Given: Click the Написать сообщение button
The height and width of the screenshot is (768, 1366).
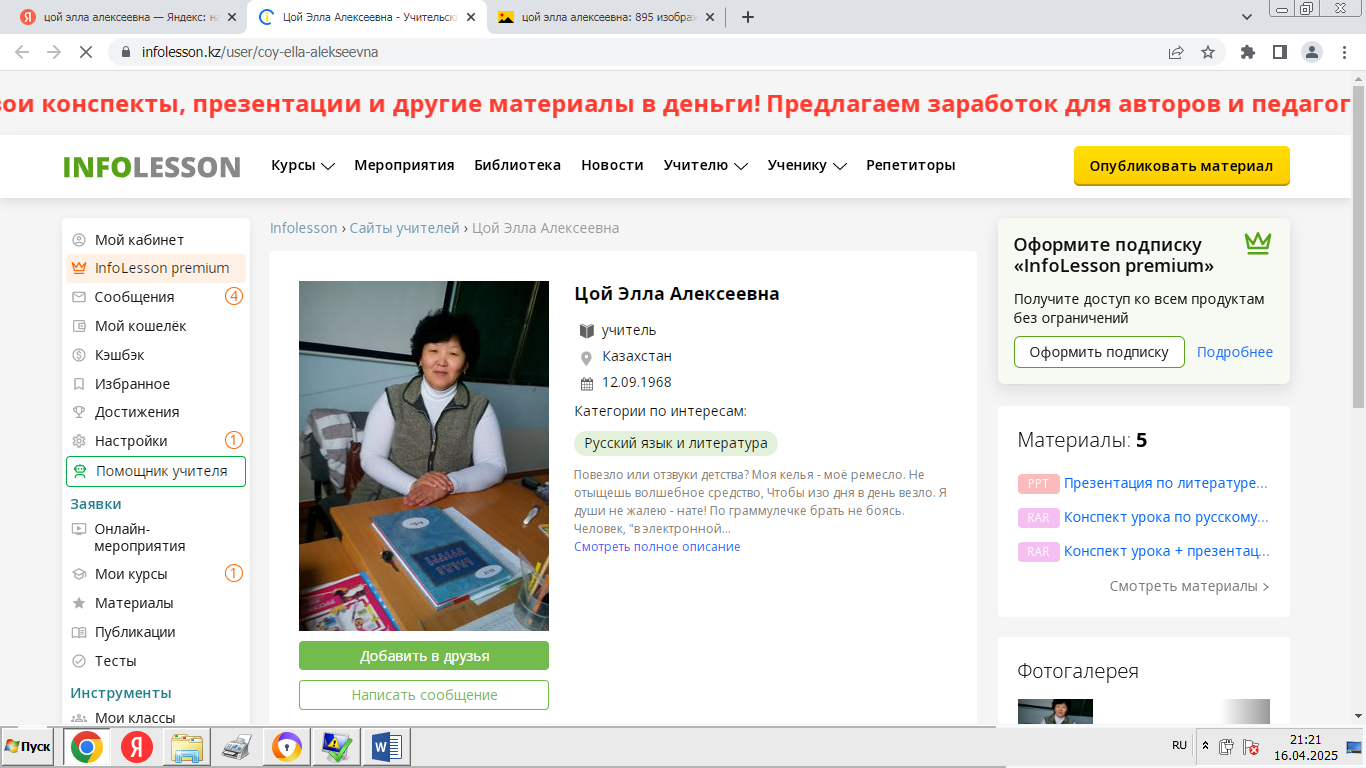Looking at the screenshot, I should pyautogui.click(x=424, y=695).
